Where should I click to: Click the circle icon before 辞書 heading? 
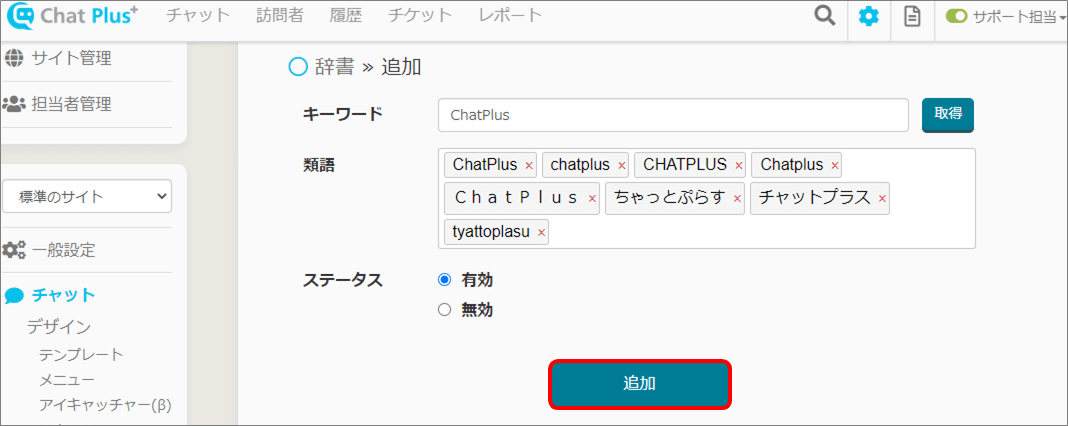298,67
